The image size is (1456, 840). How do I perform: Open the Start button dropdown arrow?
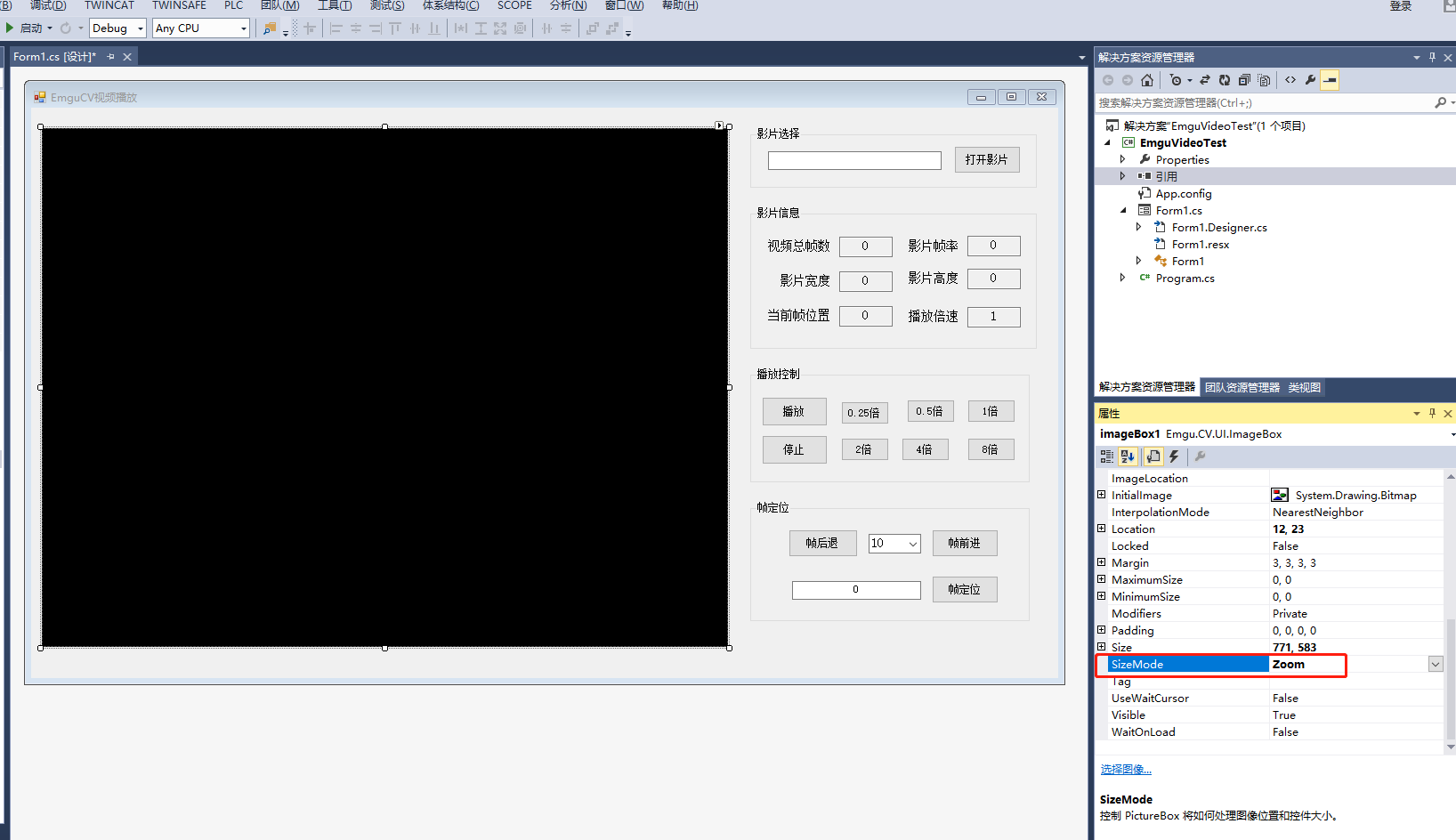click(x=50, y=28)
